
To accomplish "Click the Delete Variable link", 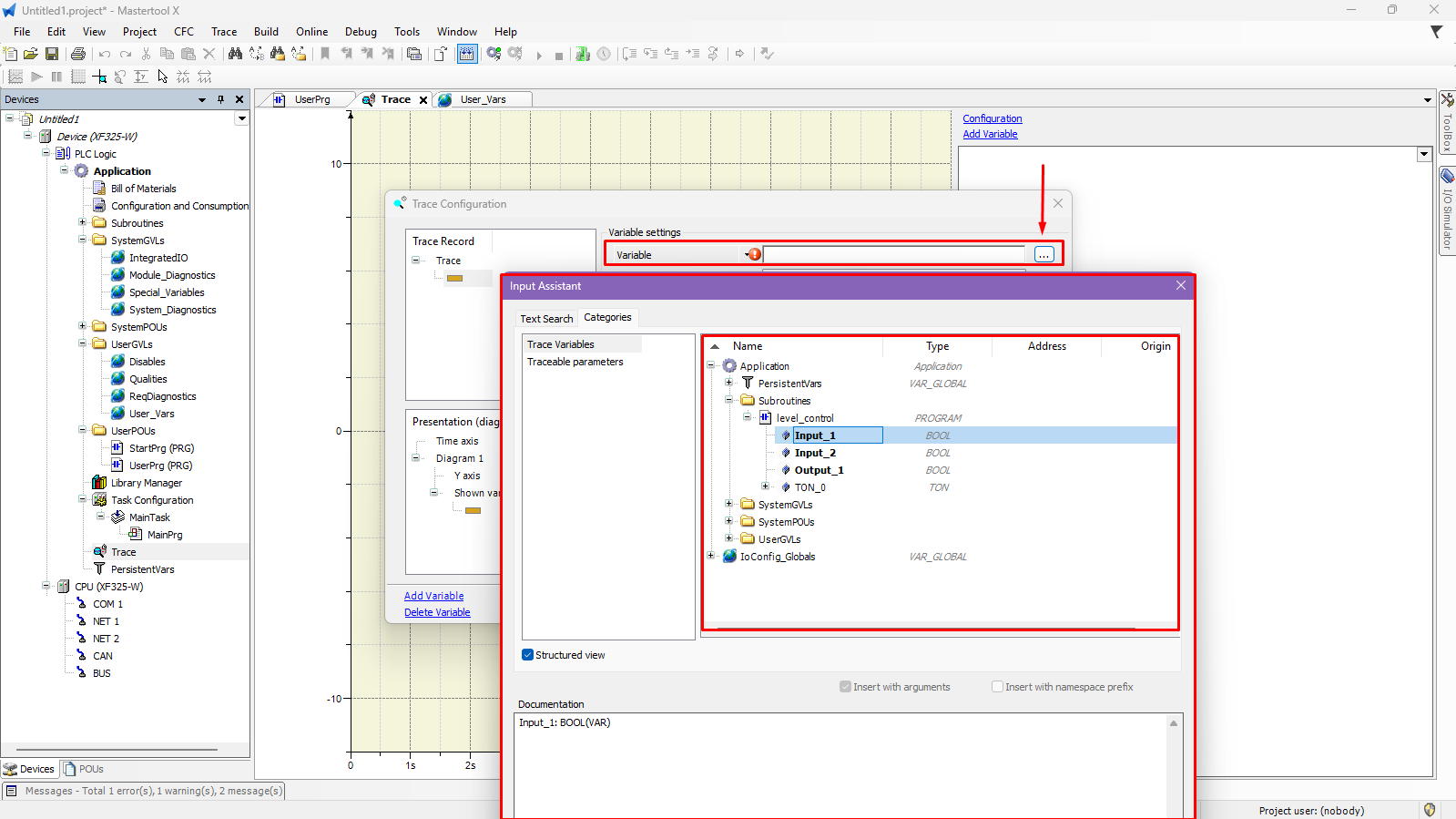I will [437, 612].
